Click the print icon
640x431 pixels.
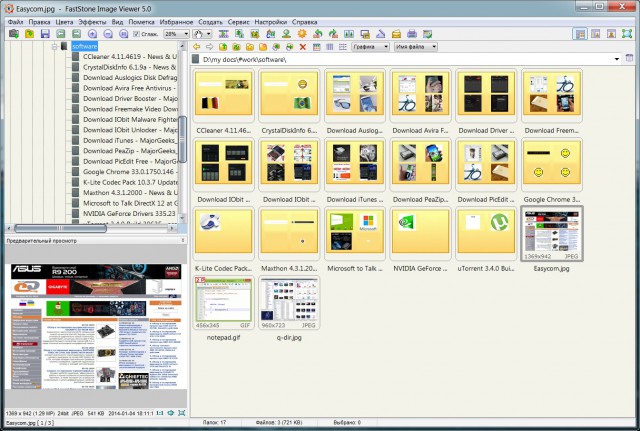click(412, 34)
